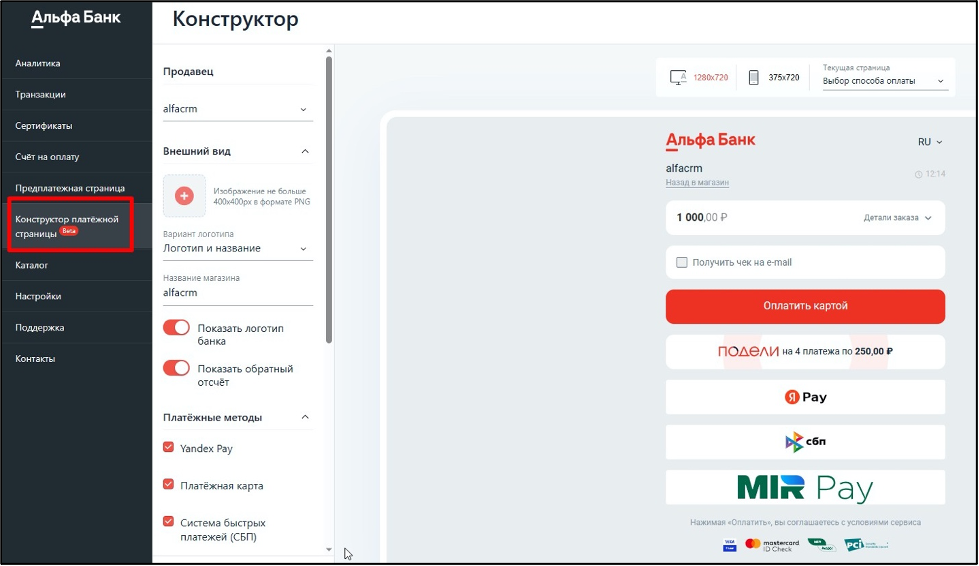Click the PCI DSS badge icon

point(866,545)
